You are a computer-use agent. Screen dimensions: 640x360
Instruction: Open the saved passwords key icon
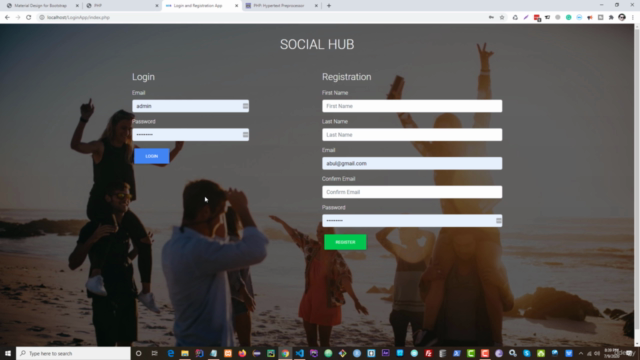point(491,18)
